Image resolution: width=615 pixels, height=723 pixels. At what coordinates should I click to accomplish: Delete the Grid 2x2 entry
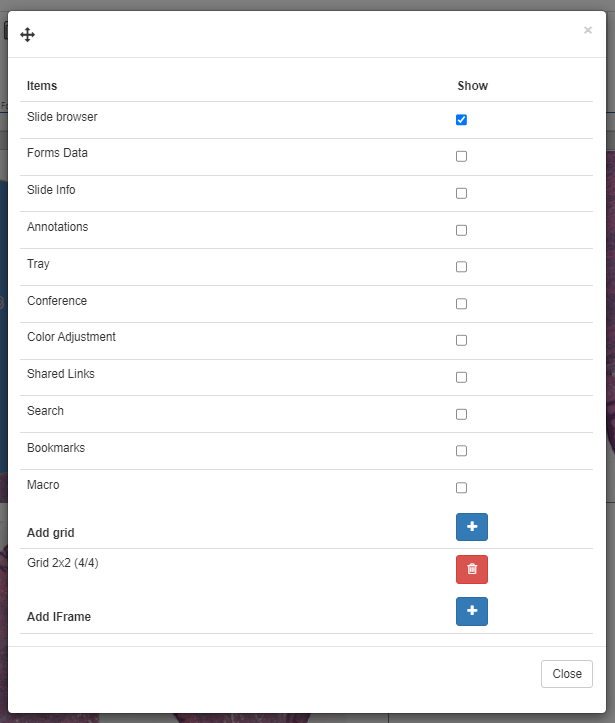[471, 569]
